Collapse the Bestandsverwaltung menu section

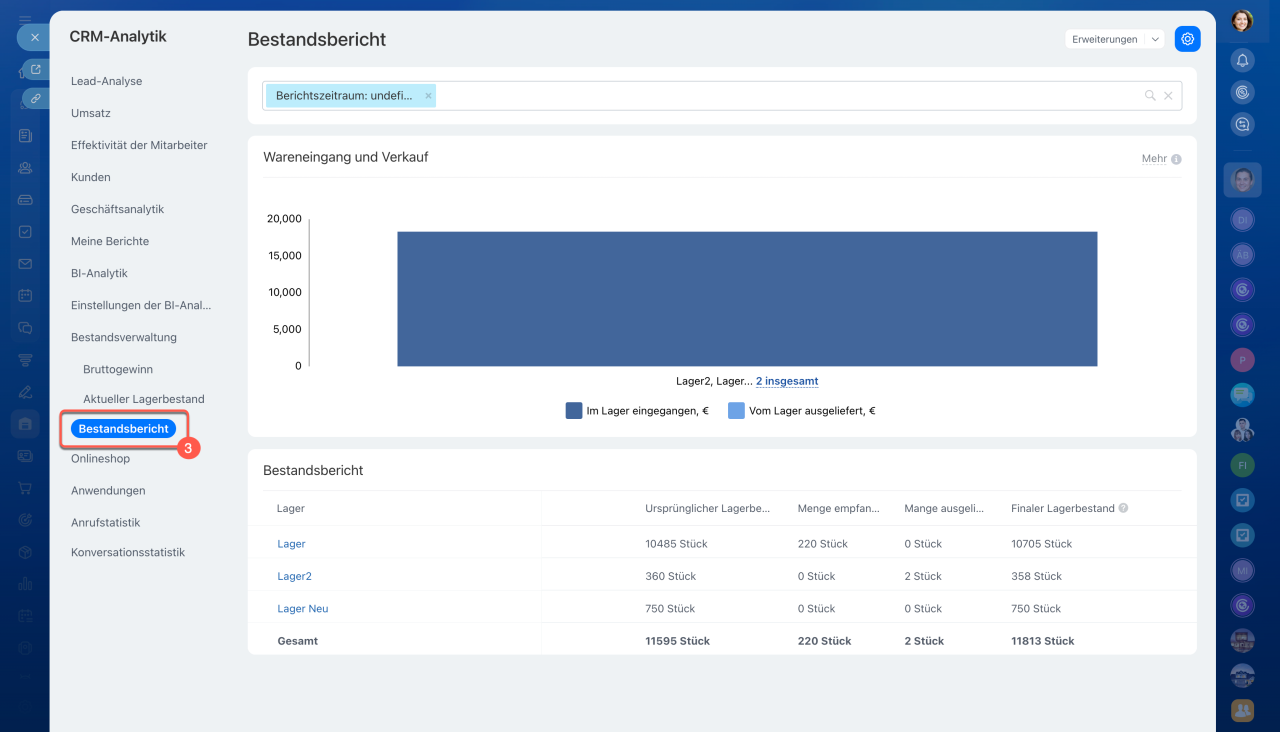(123, 337)
